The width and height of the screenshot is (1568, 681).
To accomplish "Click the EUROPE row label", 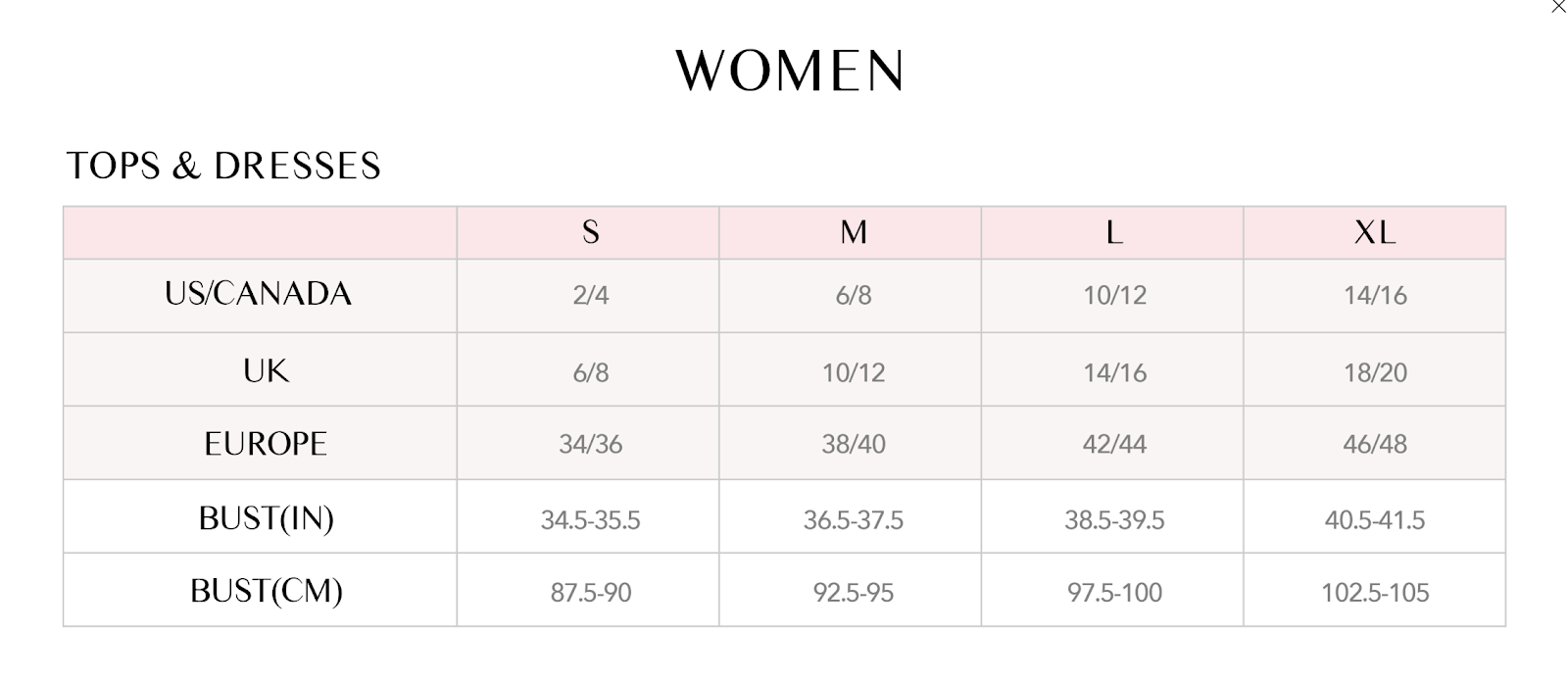I will point(266,444).
